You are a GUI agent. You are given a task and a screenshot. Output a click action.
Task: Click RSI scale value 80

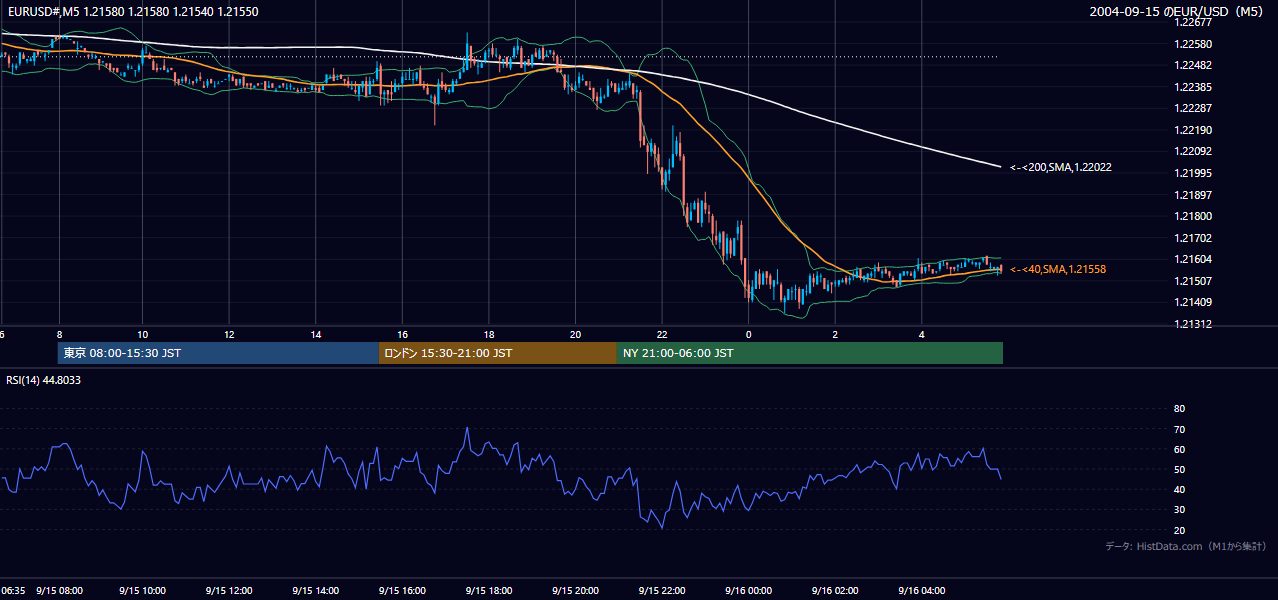pyautogui.click(x=1179, y=409)
